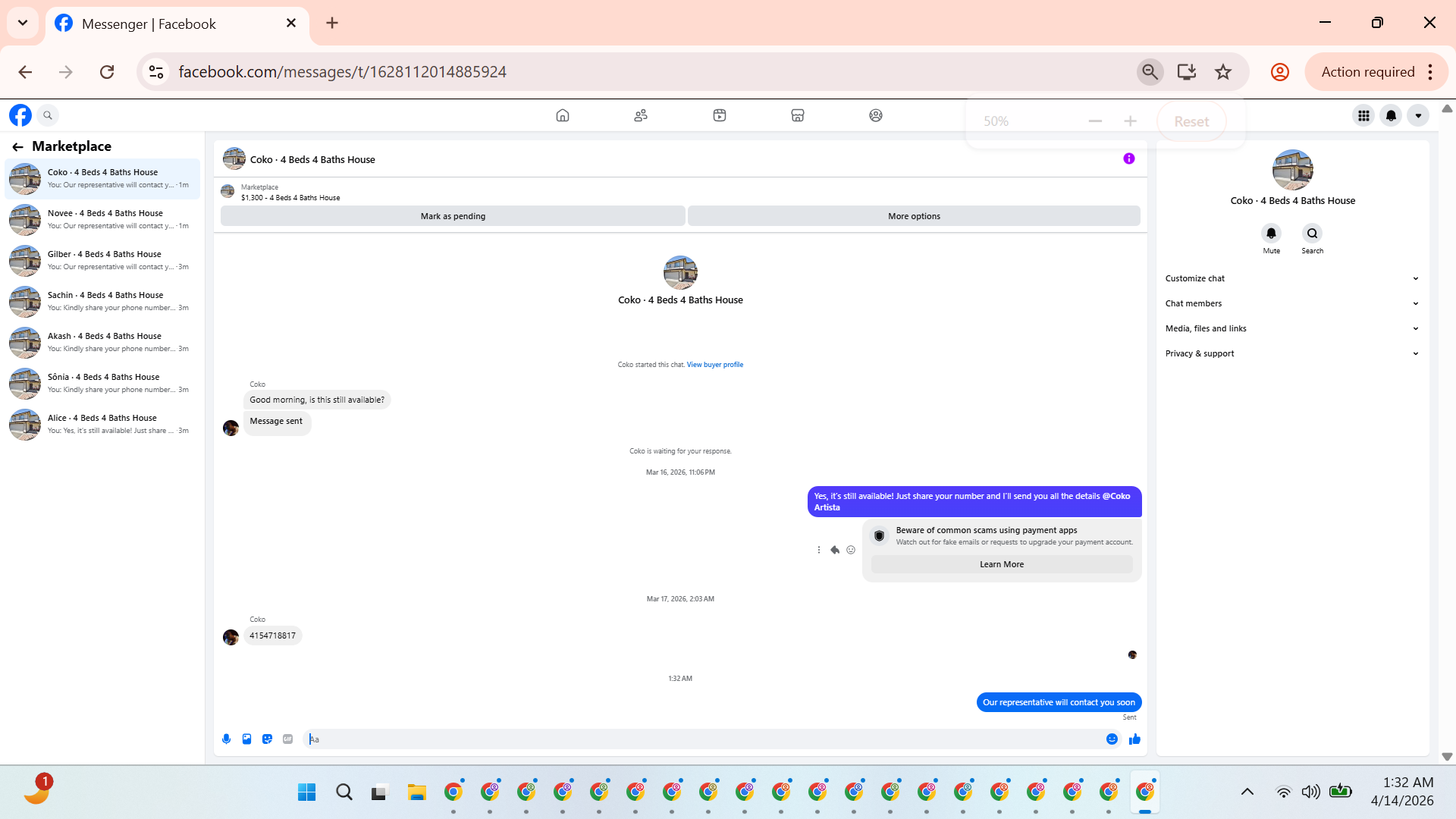Expand Media, files and links section

[x=1291, y=328]
